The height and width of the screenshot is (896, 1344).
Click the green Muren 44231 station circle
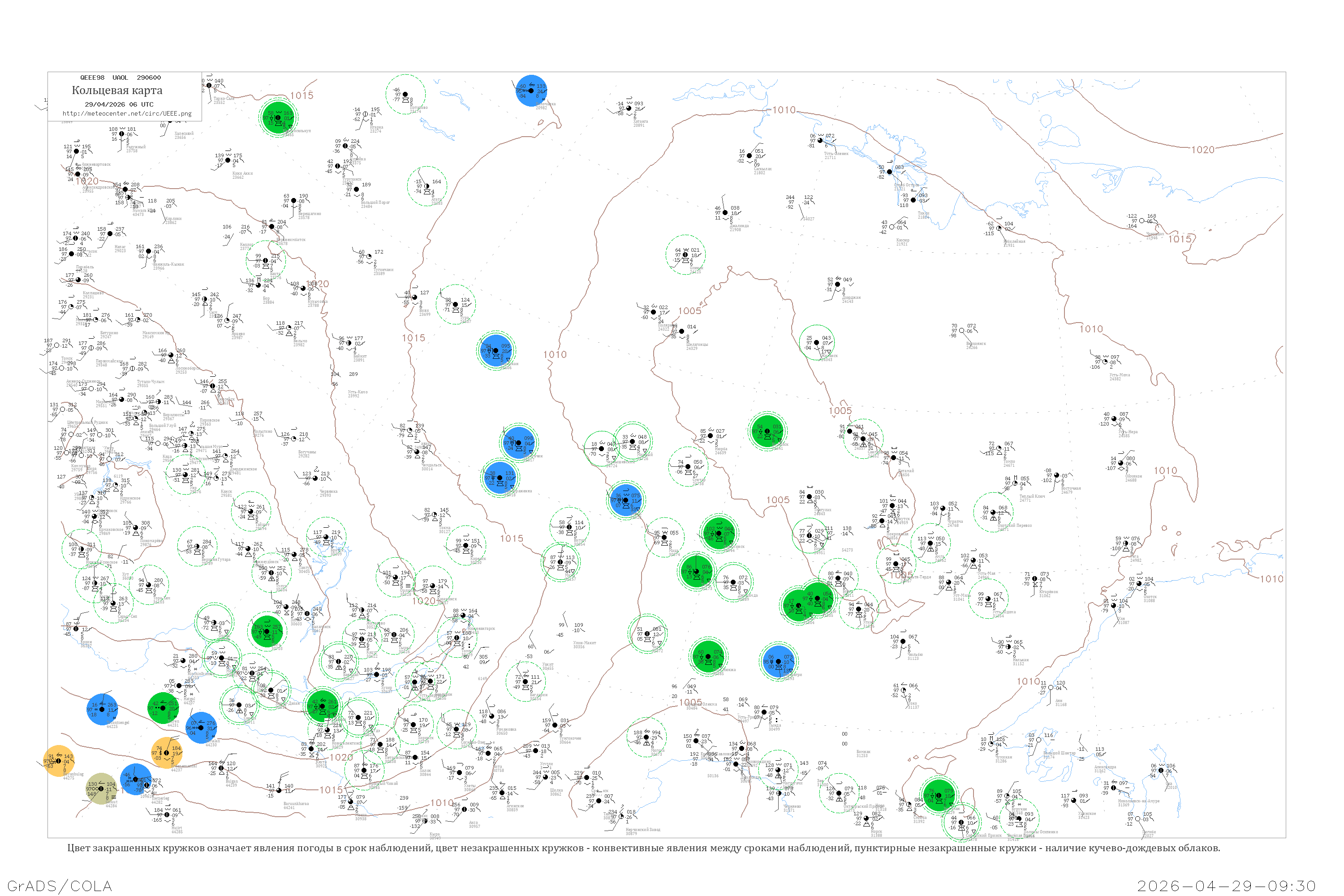point(164,708)
